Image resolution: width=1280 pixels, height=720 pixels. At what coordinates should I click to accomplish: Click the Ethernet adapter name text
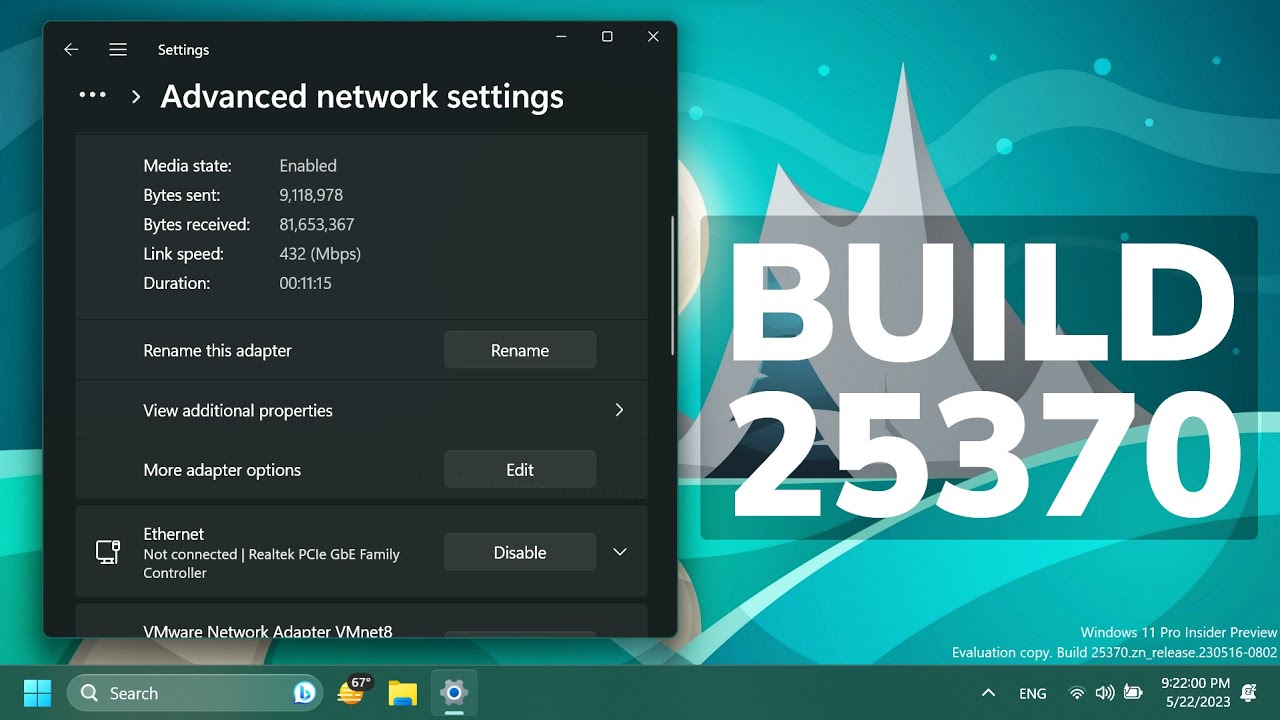tap(173, 534)
